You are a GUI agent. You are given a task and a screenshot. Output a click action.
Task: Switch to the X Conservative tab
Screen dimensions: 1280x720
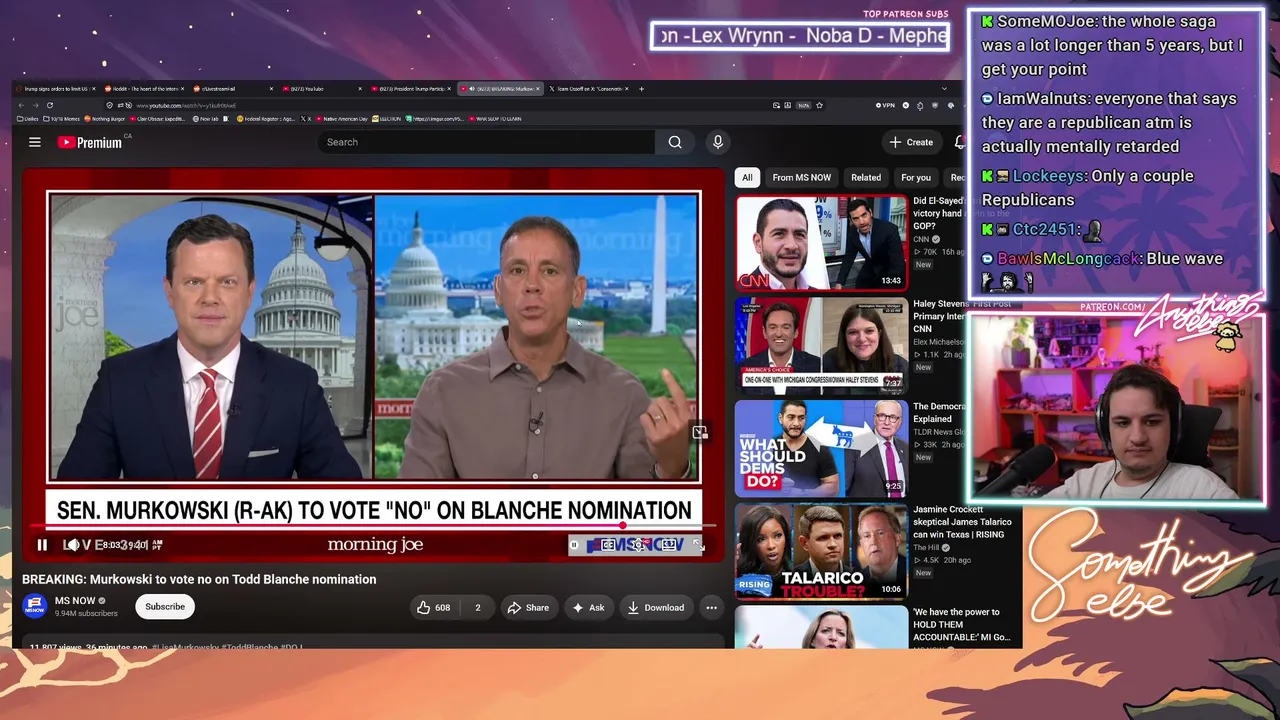pyautogui.click(x=586, y=89)
